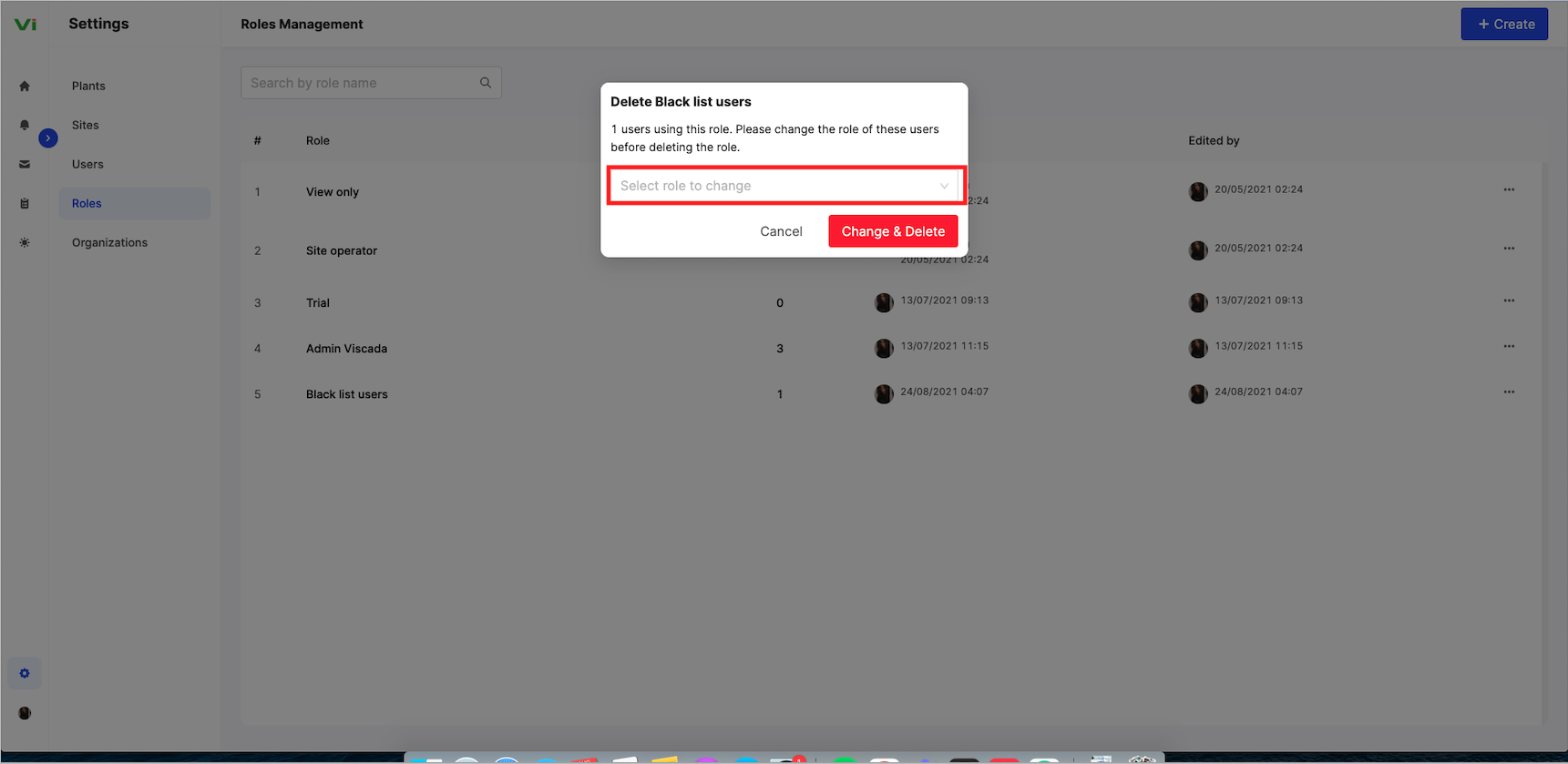The image size is (1568, 764).
Task: Go to home via house icon
Action: (x=25, y=87)
